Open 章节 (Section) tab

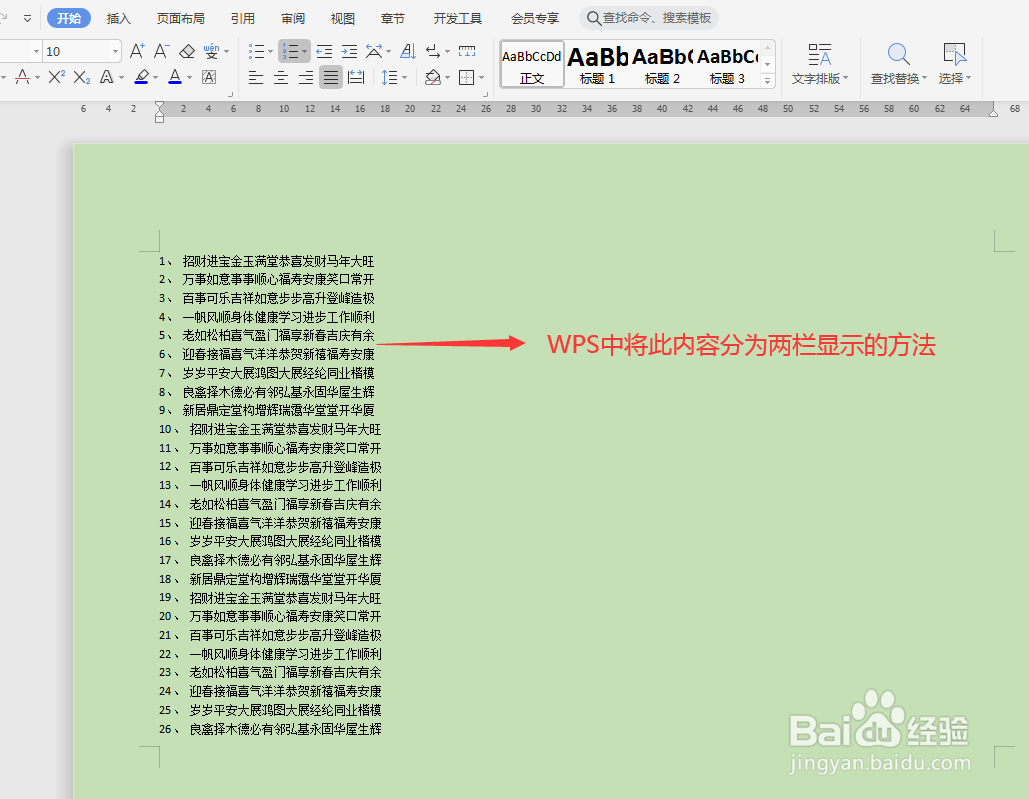click(392, 18)
